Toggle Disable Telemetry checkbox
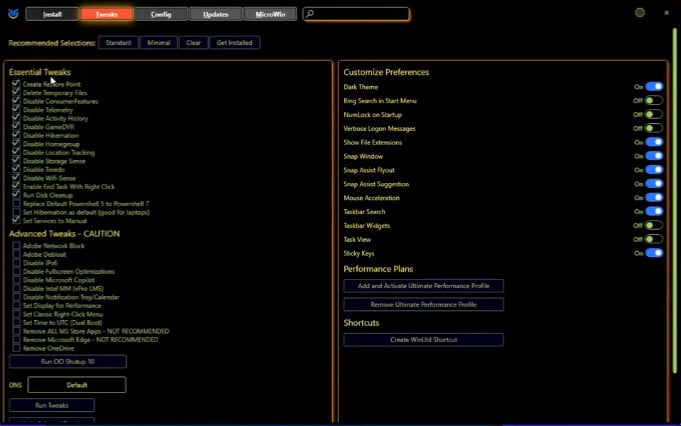 pyautogui.click(x=16, y=109)
